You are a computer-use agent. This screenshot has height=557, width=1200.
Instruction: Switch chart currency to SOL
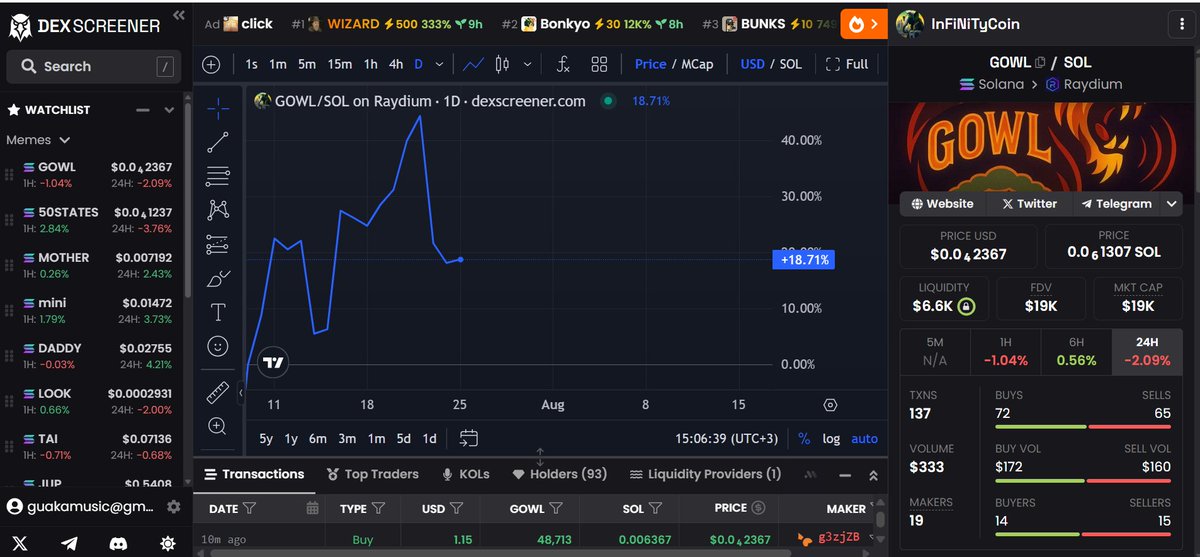point(790,64)
